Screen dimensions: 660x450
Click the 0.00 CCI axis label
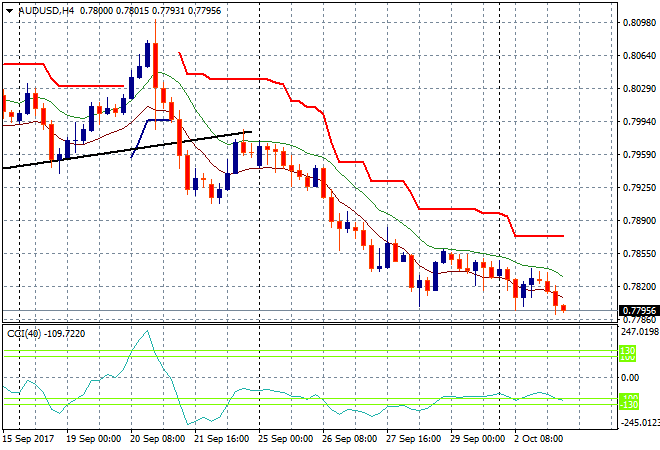coord(629,377)
